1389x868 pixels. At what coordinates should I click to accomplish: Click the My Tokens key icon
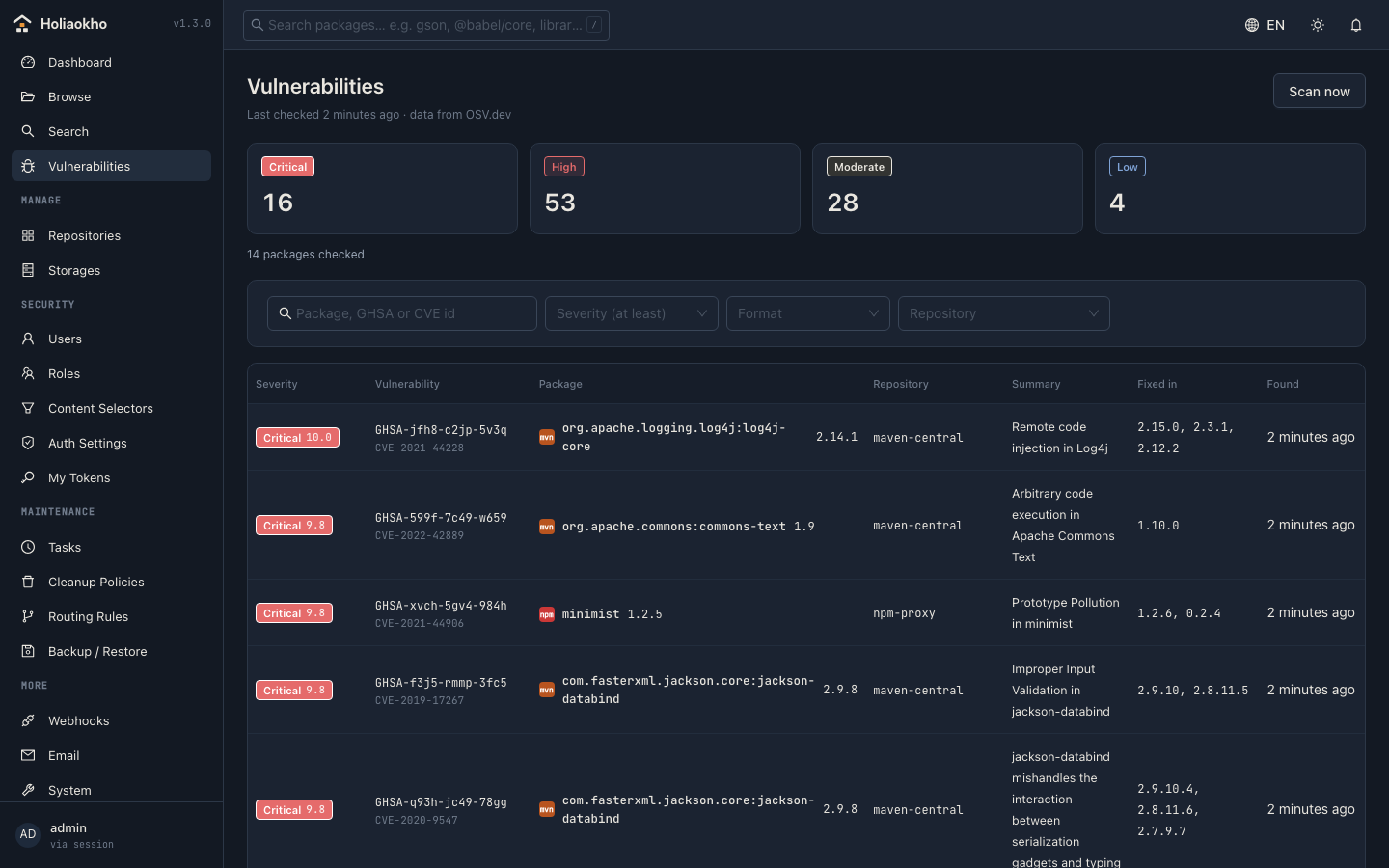pyautogui.click(x=28, y=477)
